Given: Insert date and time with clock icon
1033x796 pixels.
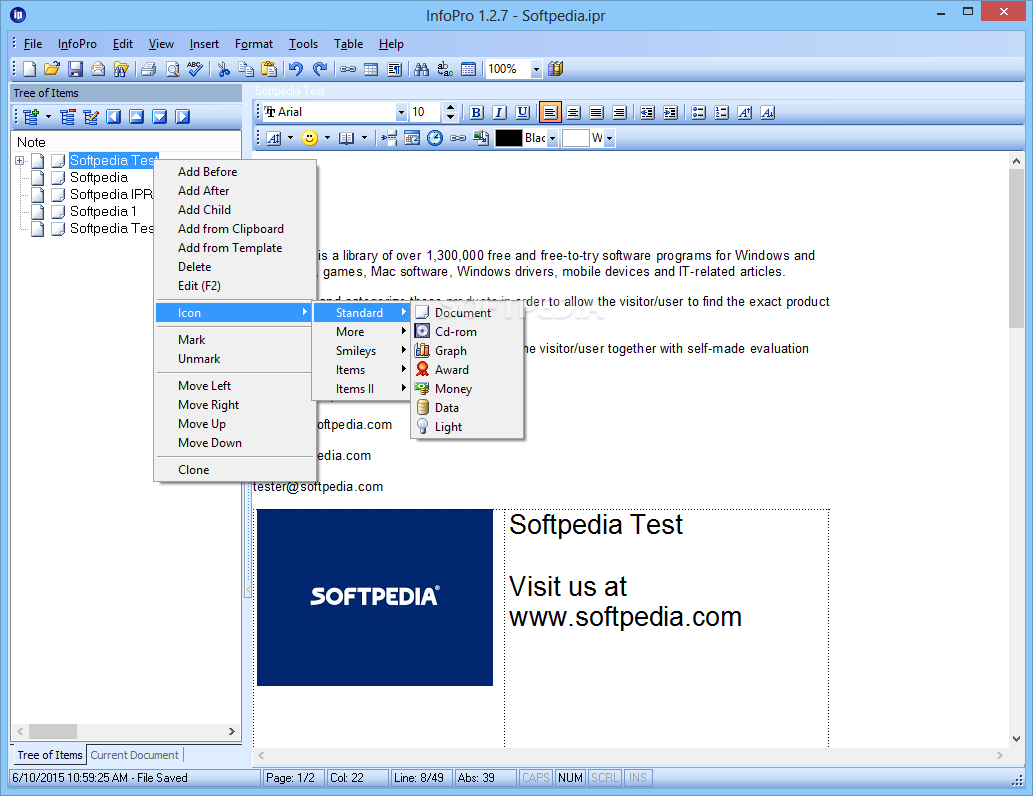Looking at the screenshot, I should pos(435,138).
